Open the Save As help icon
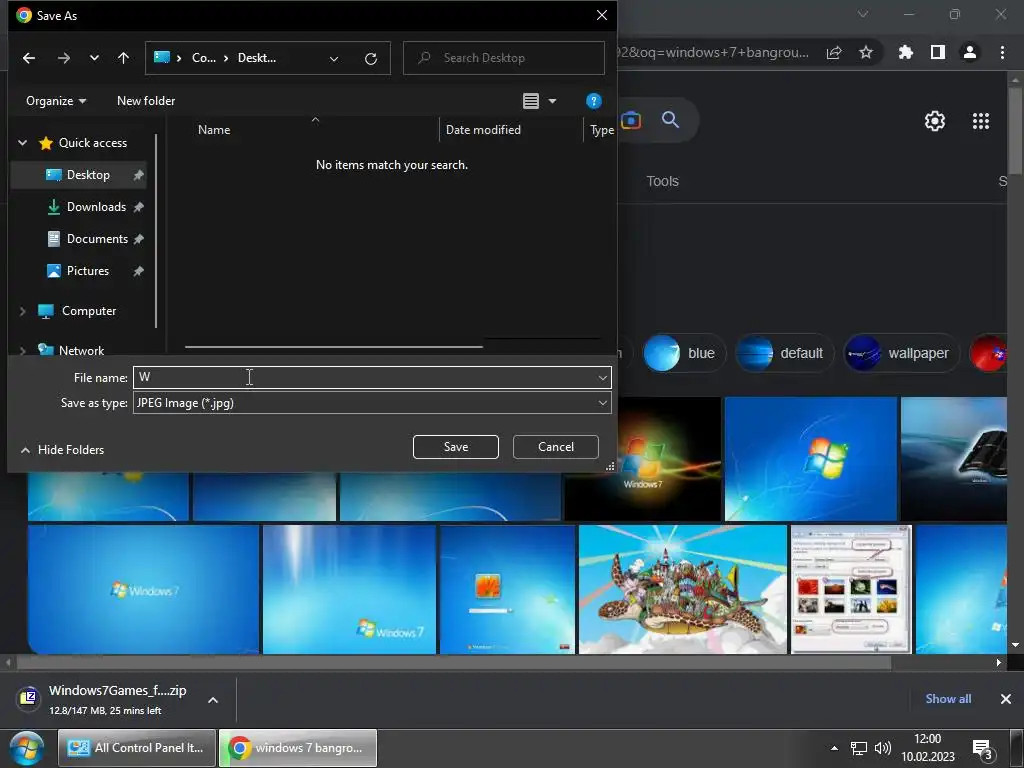Image resolution: width=1024 pixels, height=768 pixels. [x=593, y=101]
